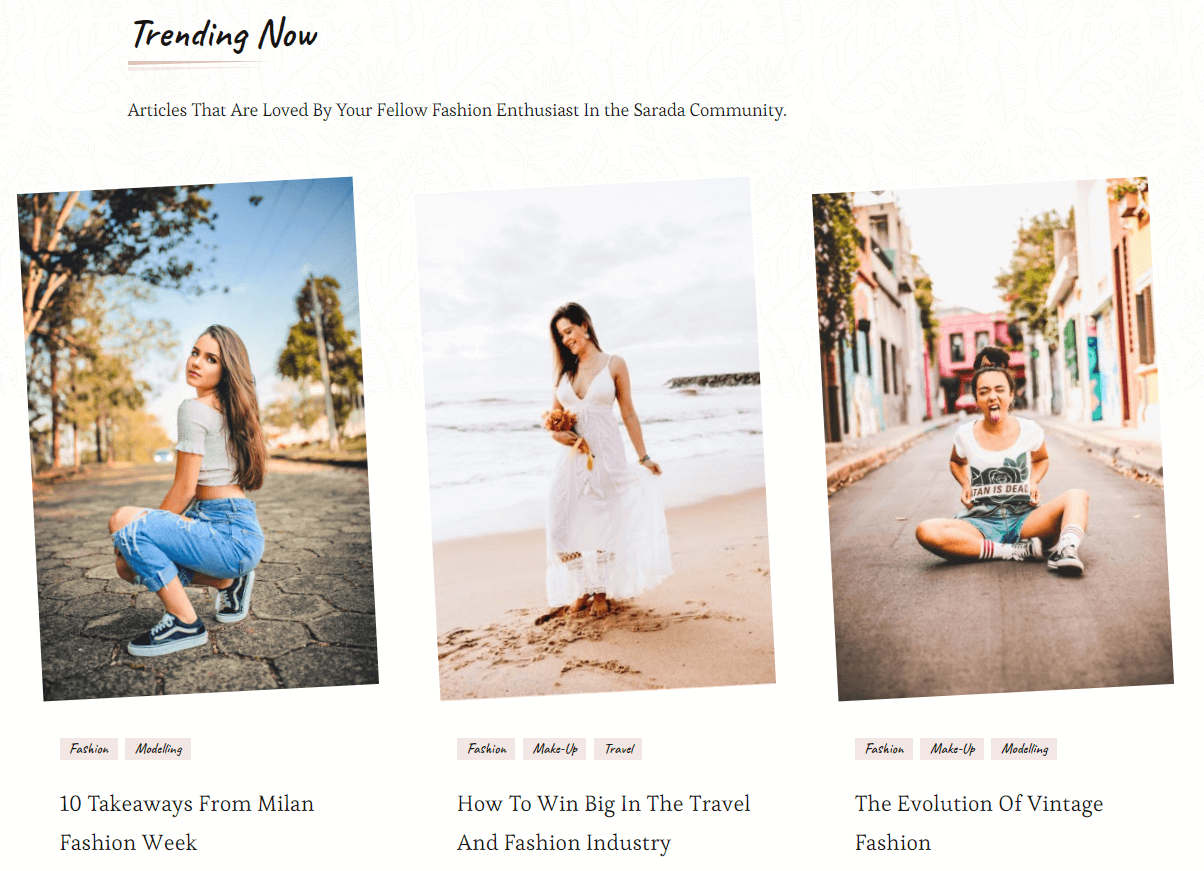1204x871 pixels.
Task: Click the blue sneaker in first photo
Action: pos(167,635)
